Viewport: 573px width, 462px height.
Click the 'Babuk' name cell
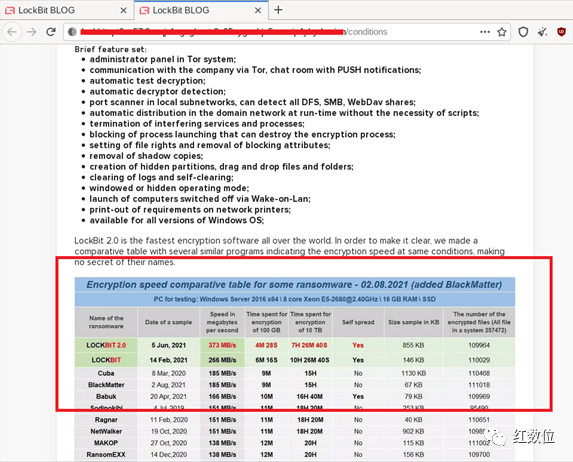[x=106, y=397]
